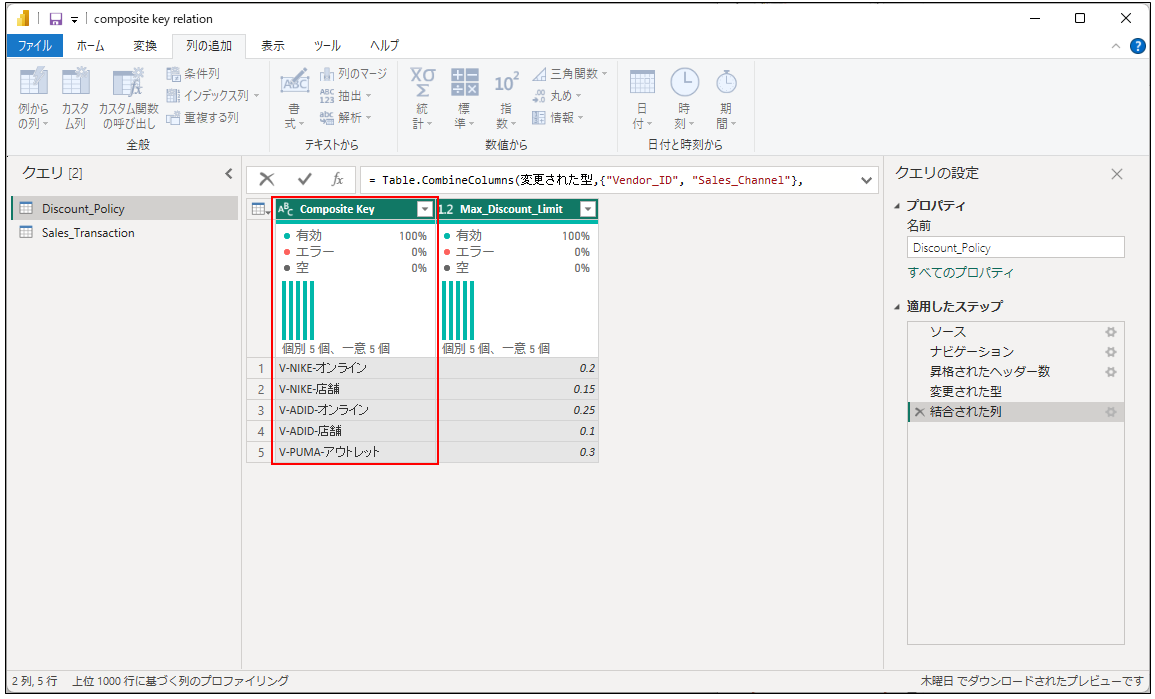Click gear icon next to ソース step

point(1110,332)
